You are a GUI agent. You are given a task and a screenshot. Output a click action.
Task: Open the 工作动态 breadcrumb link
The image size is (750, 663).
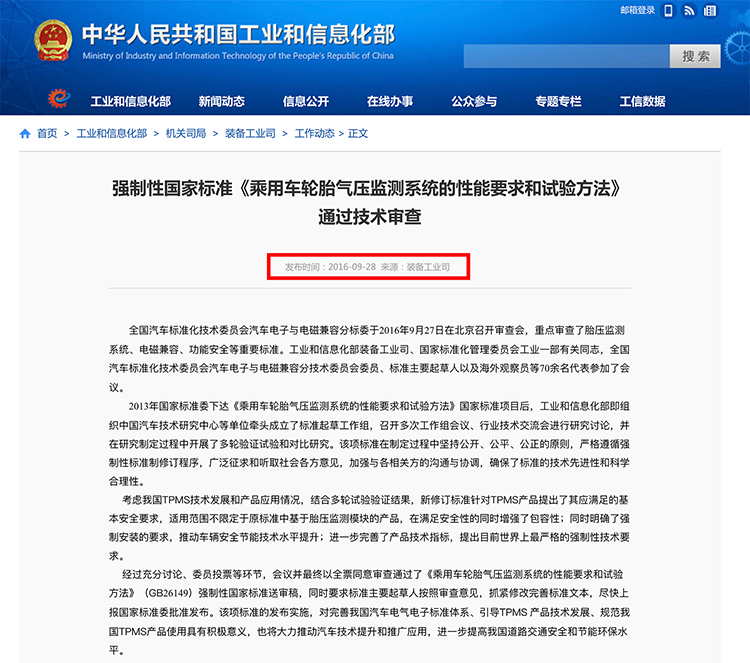click(314, 133)
